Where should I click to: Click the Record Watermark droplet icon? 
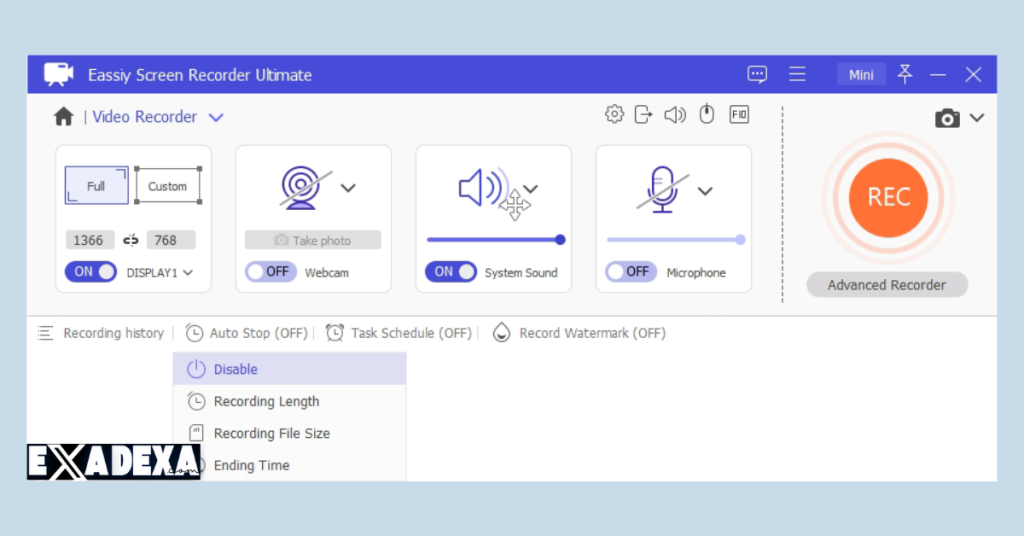pos(501,332)
